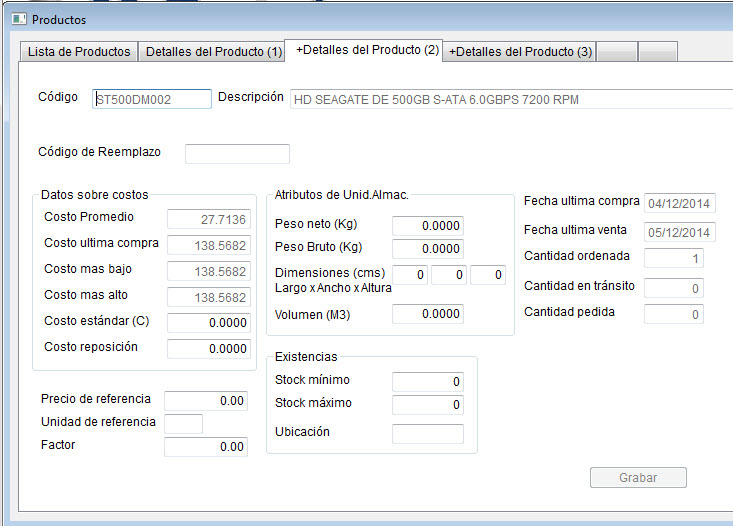Focus the Stock mínimo field
Viewport: 733px width, 526px height.
coord(427,382)
